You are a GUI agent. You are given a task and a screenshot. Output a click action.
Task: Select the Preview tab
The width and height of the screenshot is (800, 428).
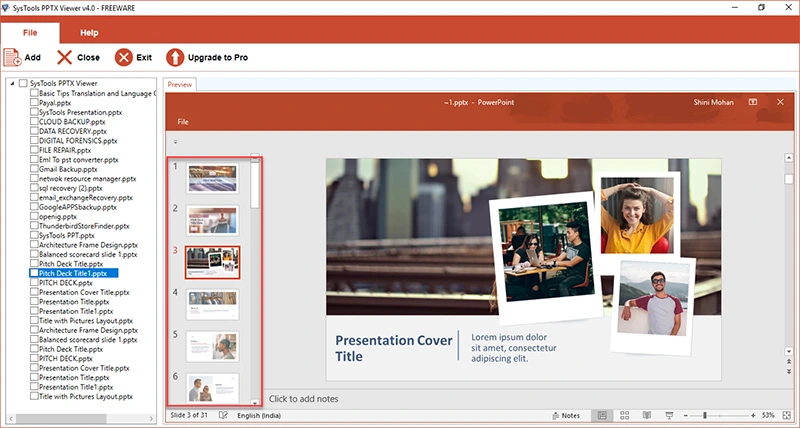[180, 85]
